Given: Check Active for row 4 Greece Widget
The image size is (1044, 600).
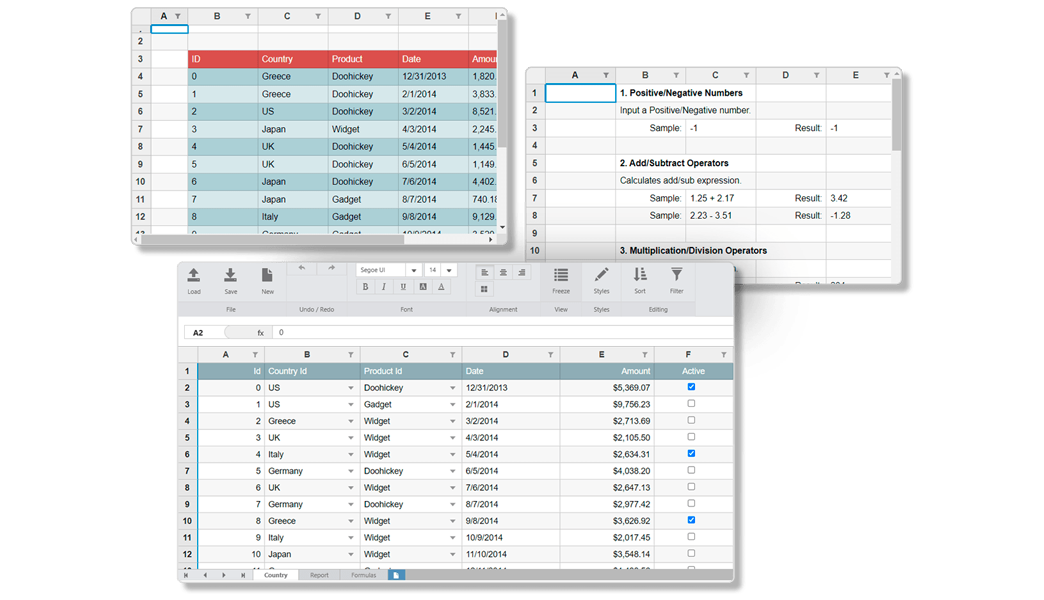Looking at the screenshot, I should [691, 420].
